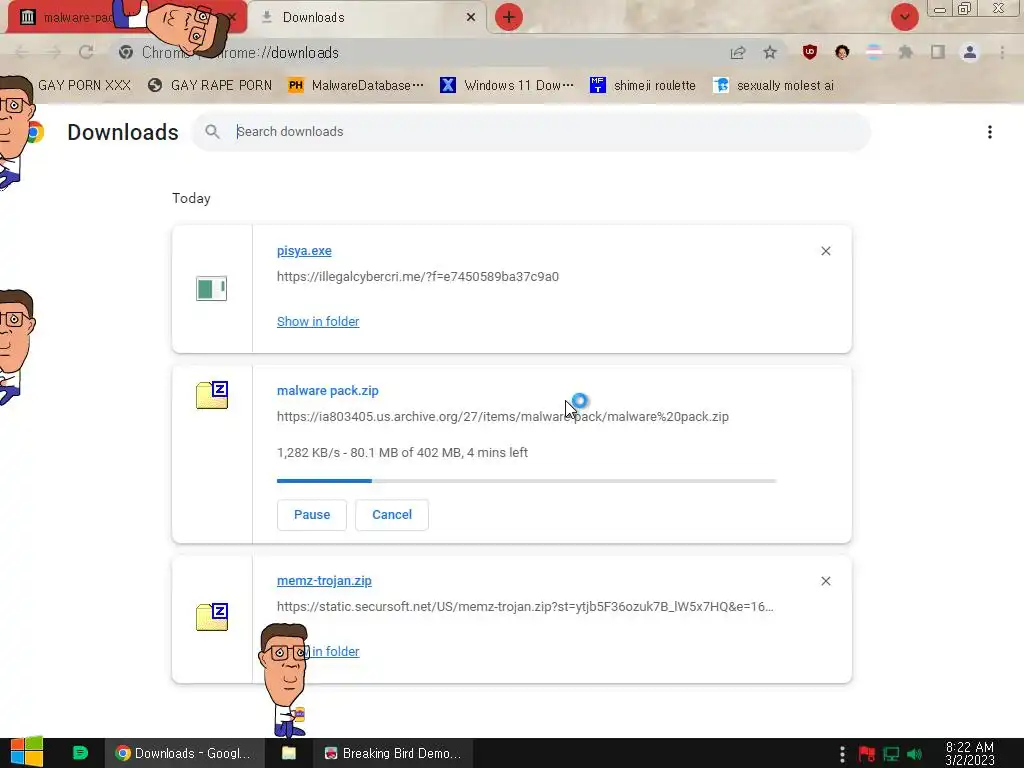Click the Downloads page title
The width and height of the screenshot is (1024, 768).
(123, 133)
